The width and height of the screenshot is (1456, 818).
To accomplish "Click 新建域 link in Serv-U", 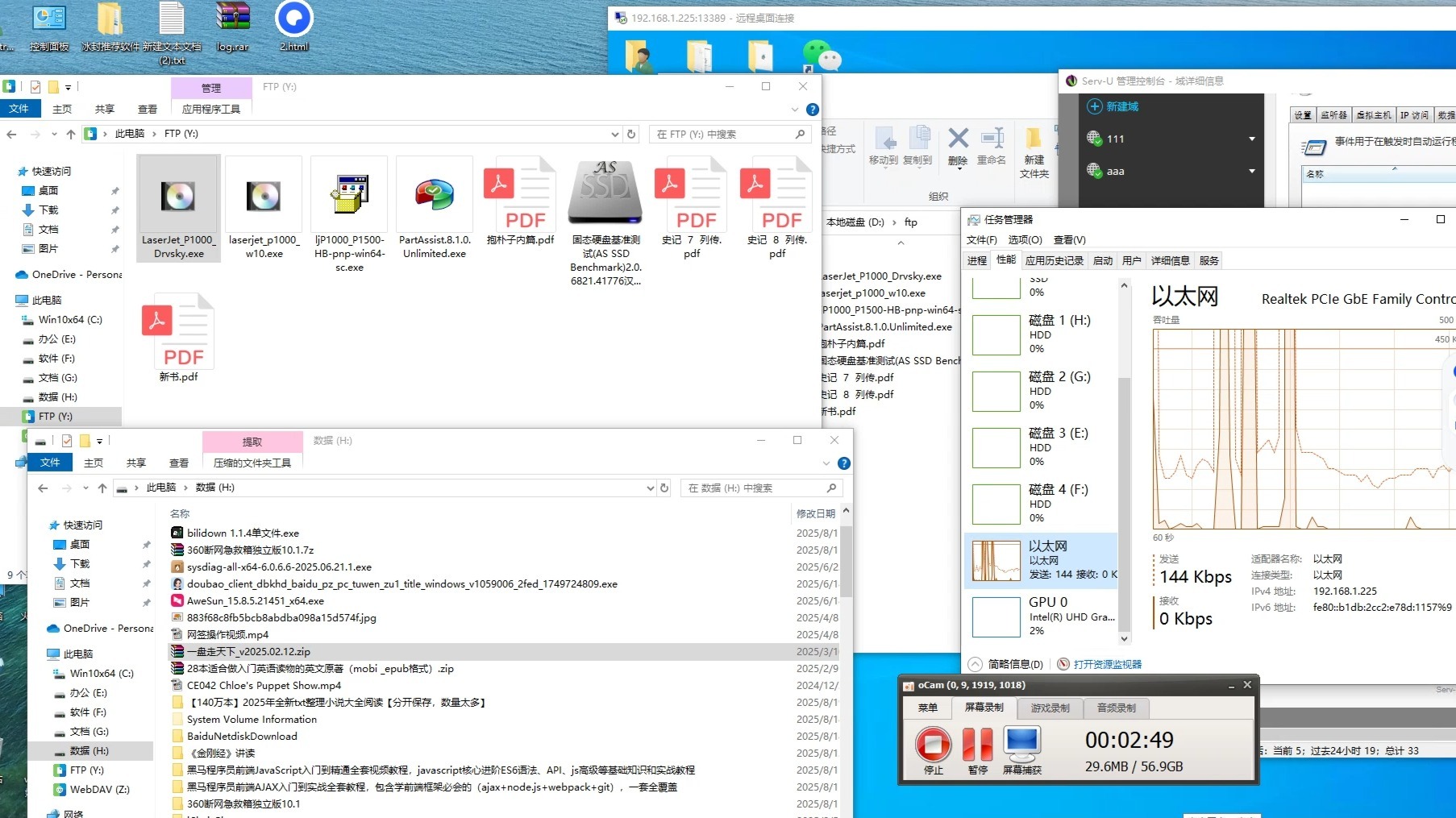I will 1121,106.
